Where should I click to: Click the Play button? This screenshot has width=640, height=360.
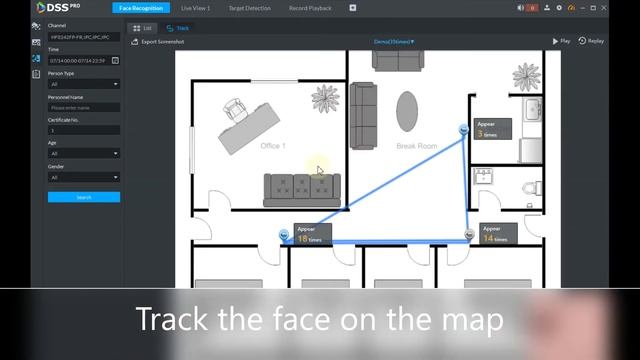pyautogui.click(x=561, y=41)
